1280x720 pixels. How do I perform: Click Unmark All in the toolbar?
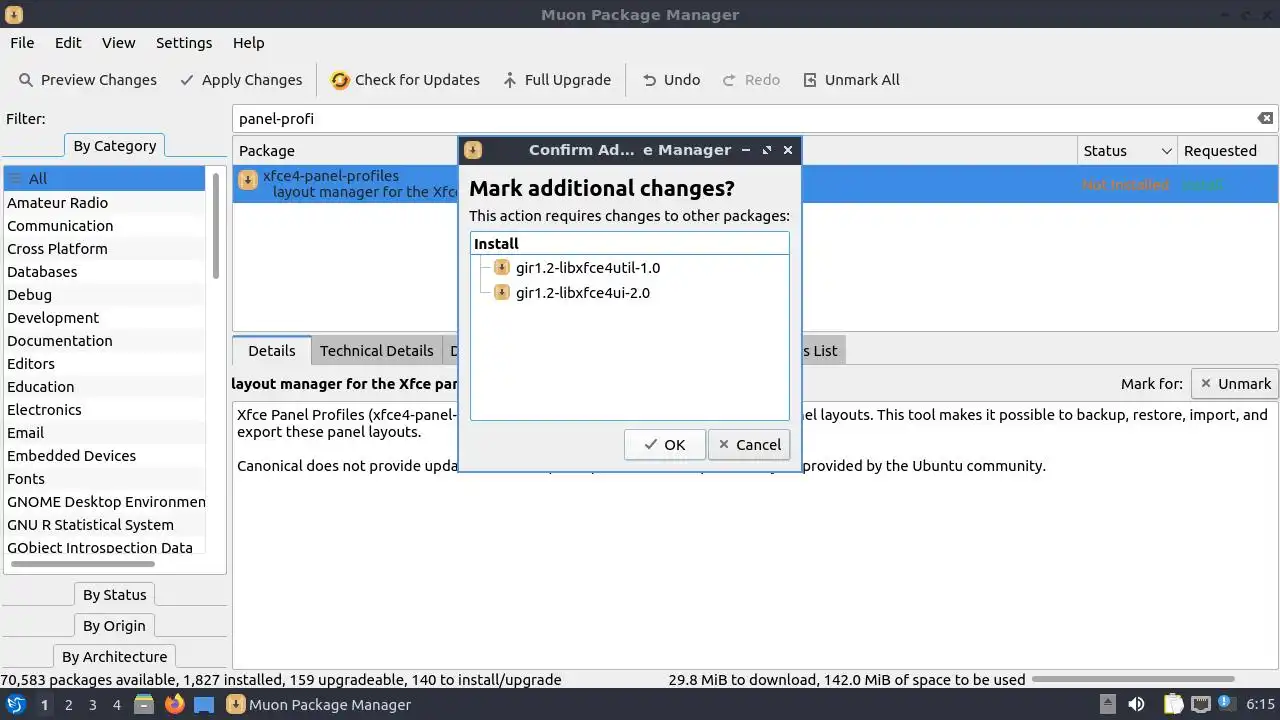tap(851, 80)
